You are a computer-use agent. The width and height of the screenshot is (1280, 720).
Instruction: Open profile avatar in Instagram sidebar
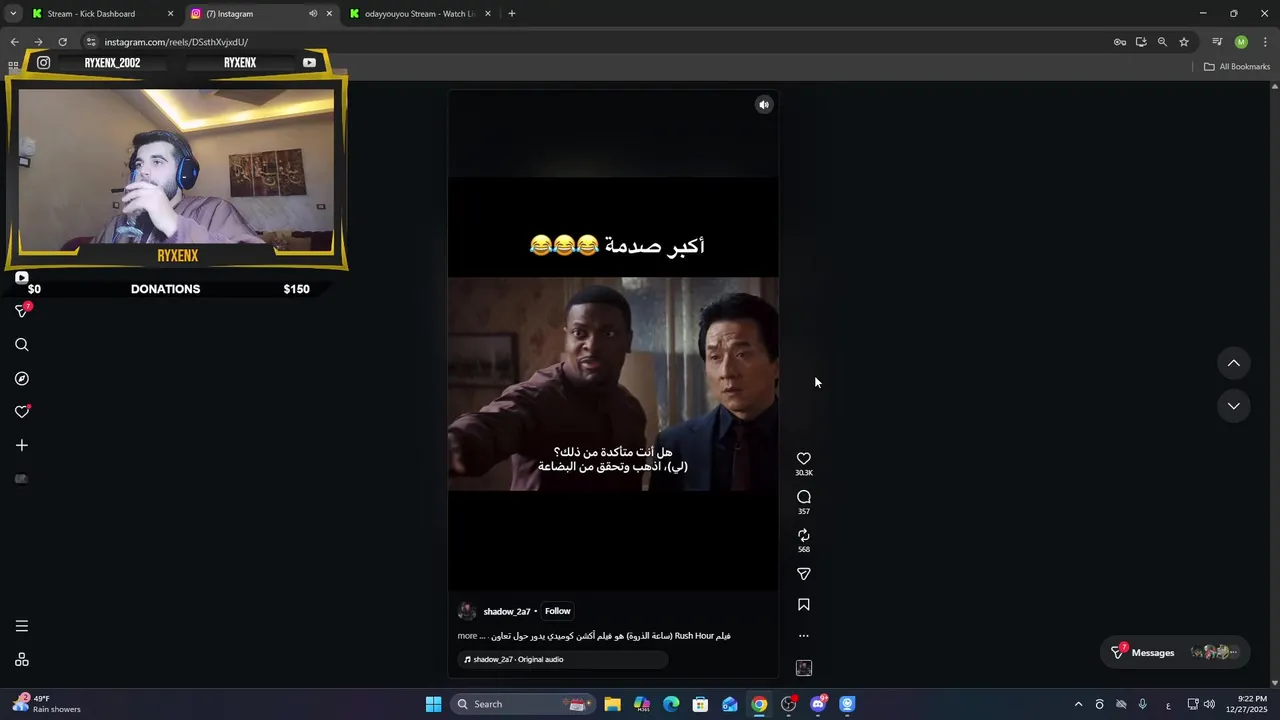(x=21, y=479)
